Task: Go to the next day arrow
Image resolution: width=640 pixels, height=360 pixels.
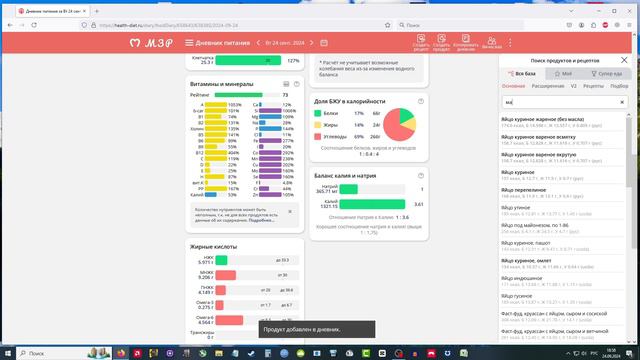Action: pos(311,43)
